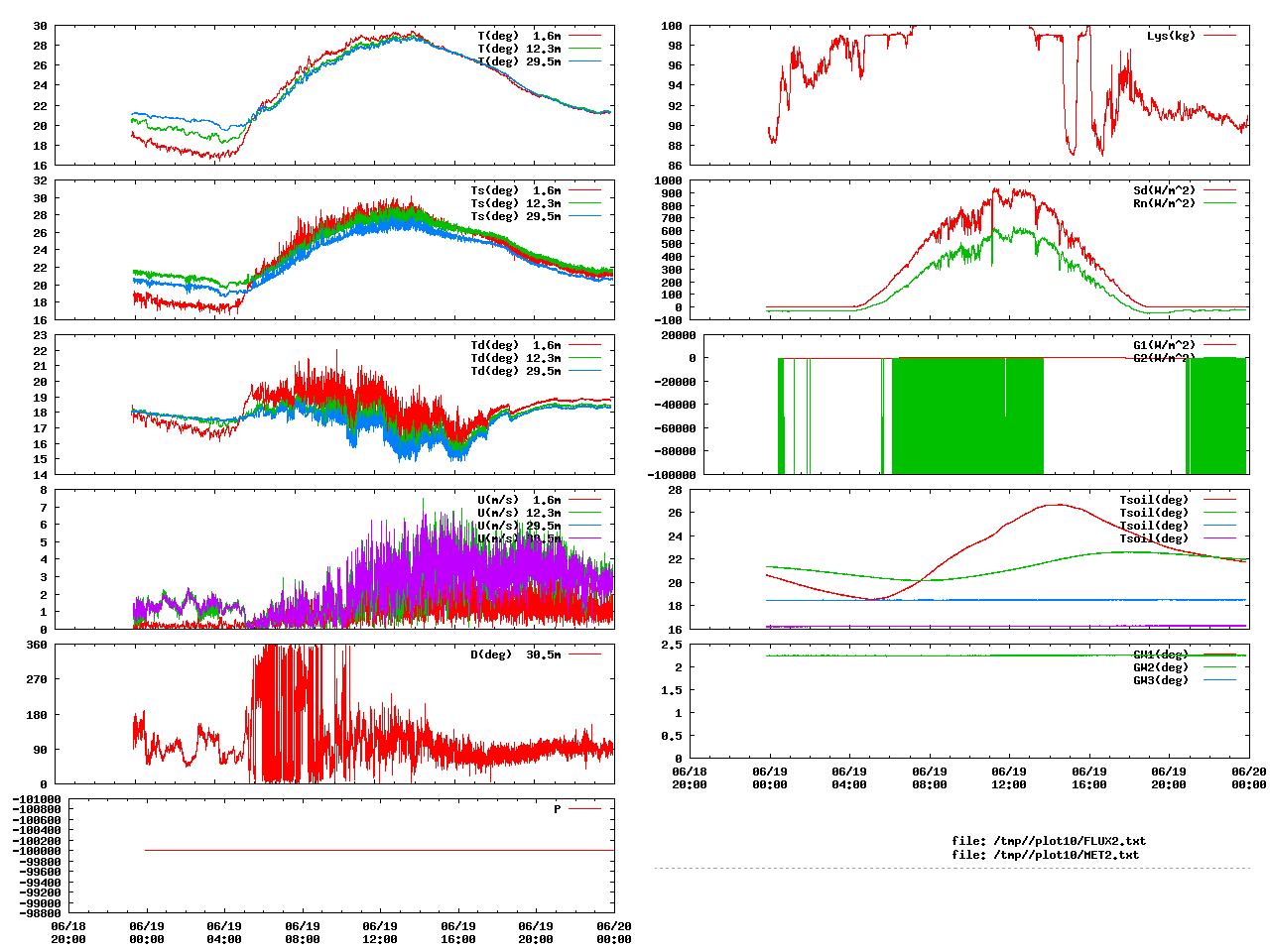Select the 'G1(W/m^2)' legend label

[x=1165, y=345]
